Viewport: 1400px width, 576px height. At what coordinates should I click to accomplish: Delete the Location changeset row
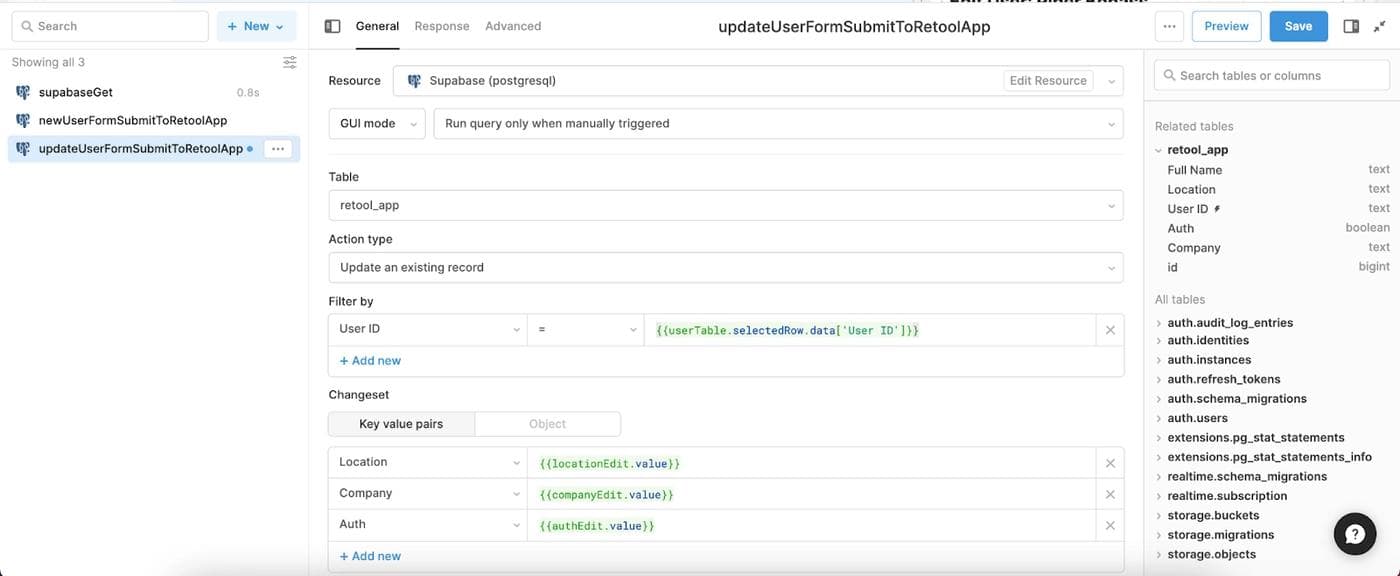[1110, 463]
